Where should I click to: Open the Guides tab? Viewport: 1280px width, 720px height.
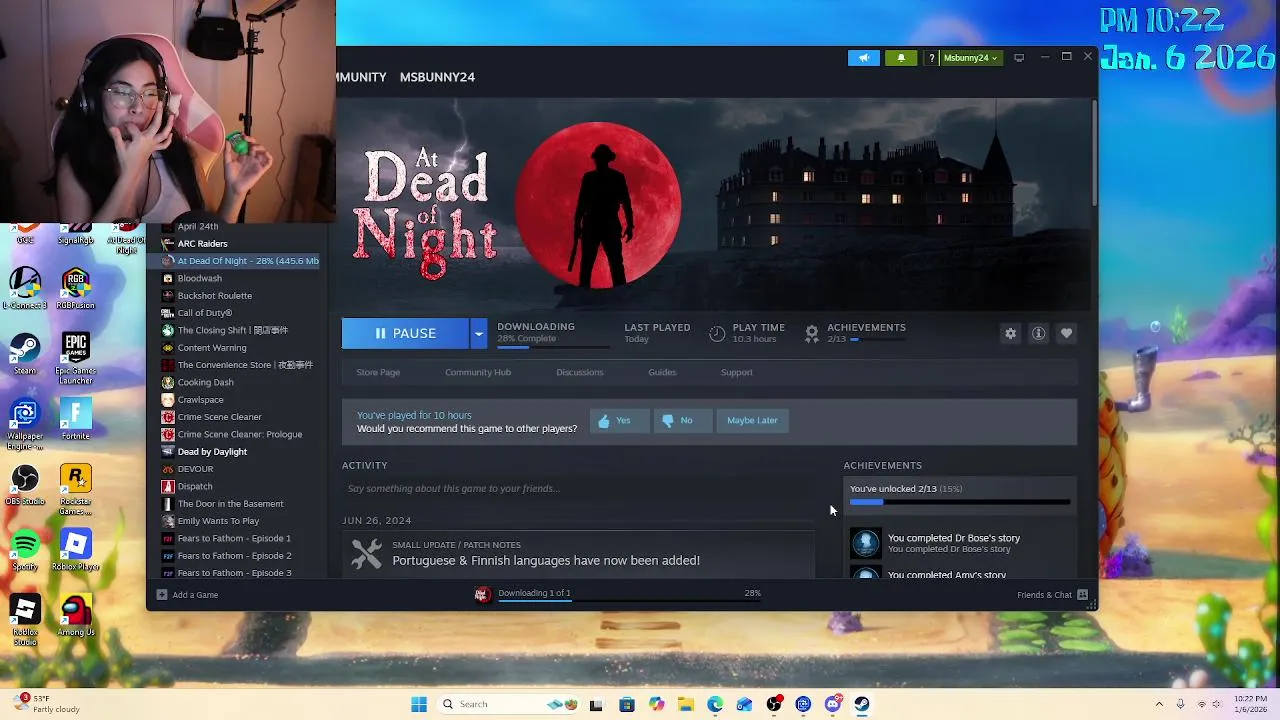[662, 372]
